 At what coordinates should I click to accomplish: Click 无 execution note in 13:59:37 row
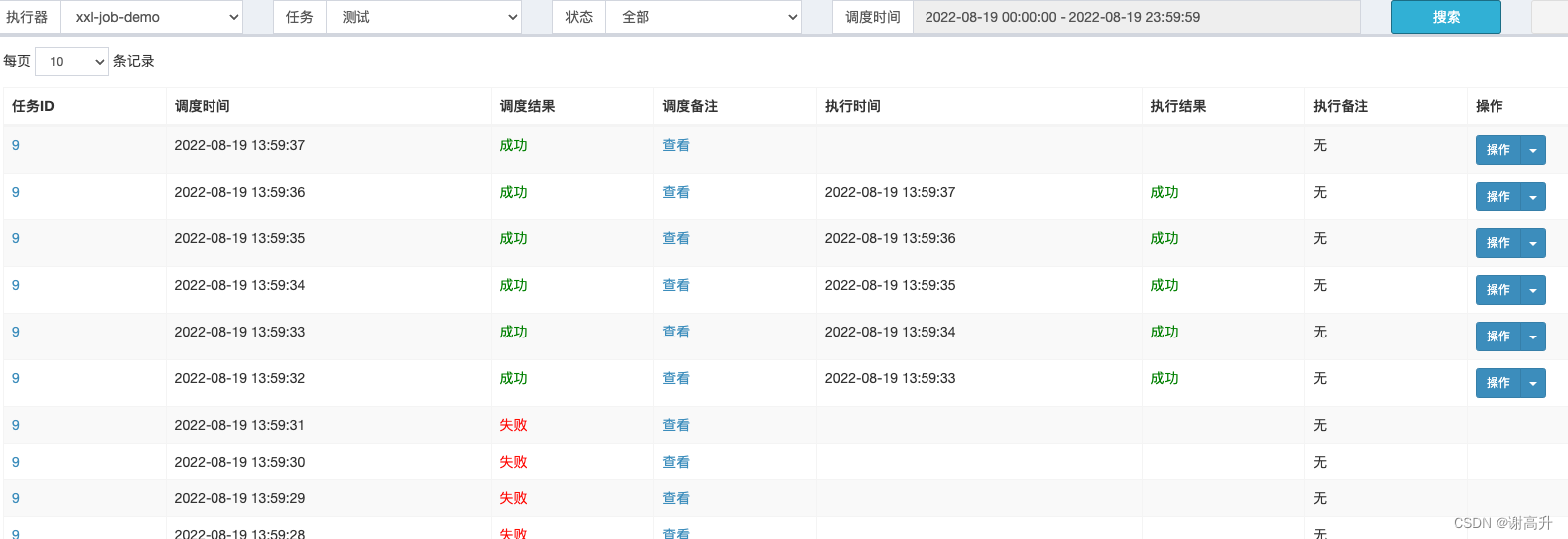point(1320,145)
